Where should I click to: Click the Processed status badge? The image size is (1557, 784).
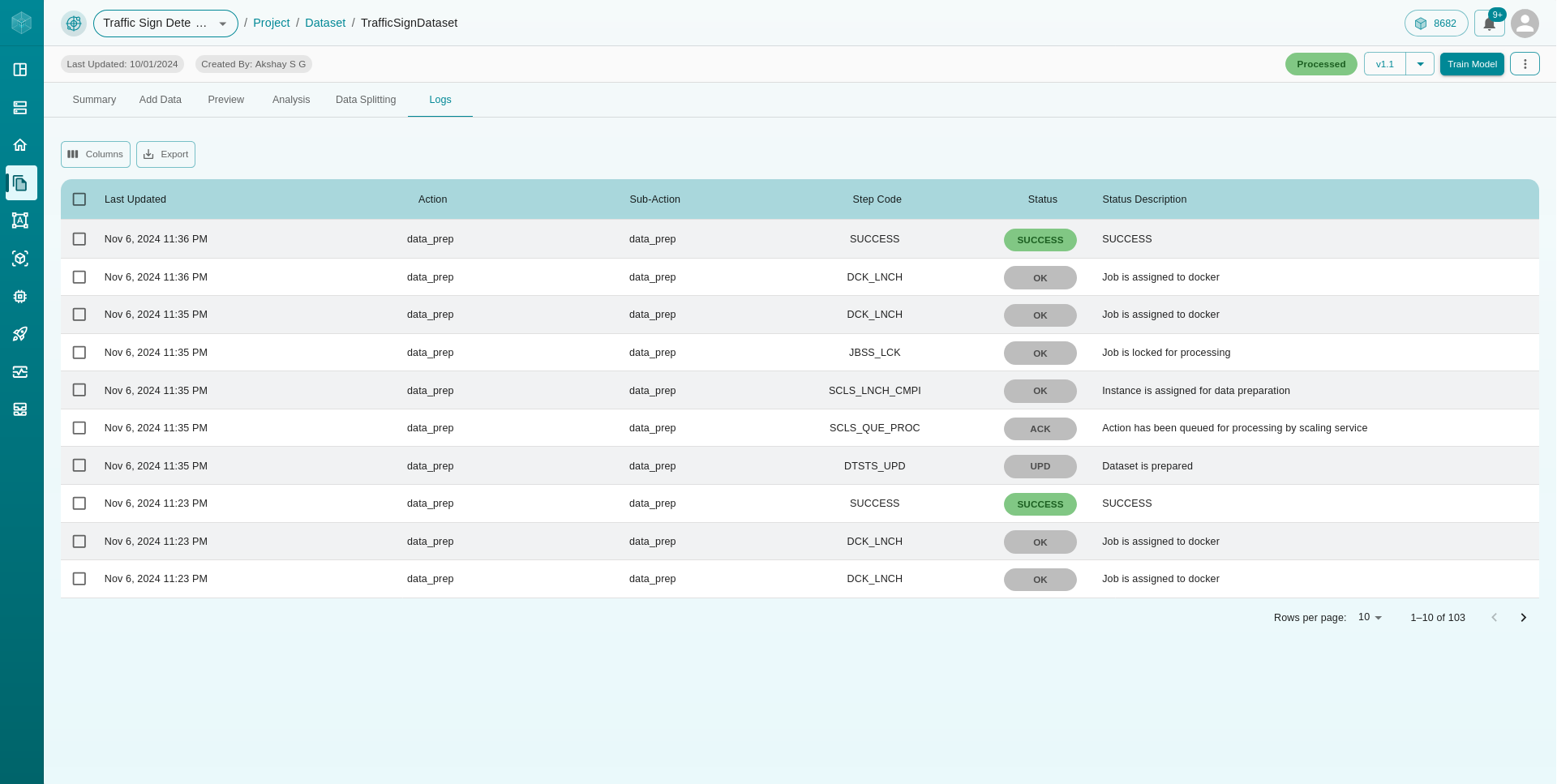tap(1321, 64)
